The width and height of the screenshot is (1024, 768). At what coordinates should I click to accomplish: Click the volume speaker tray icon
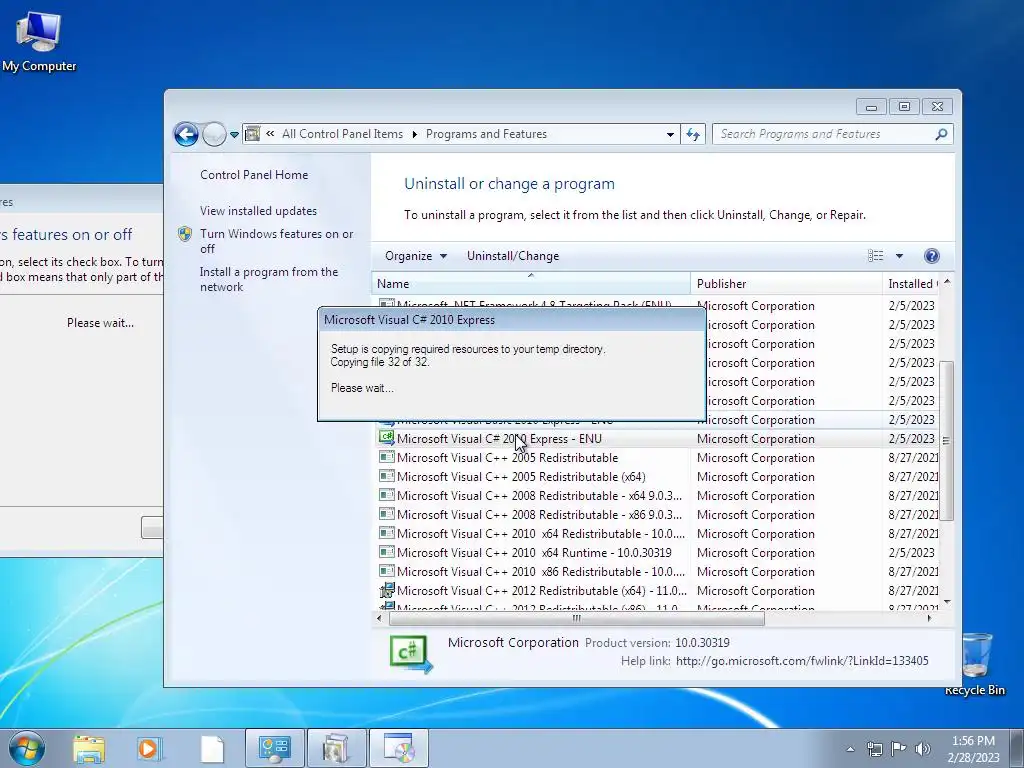(923, 749)
